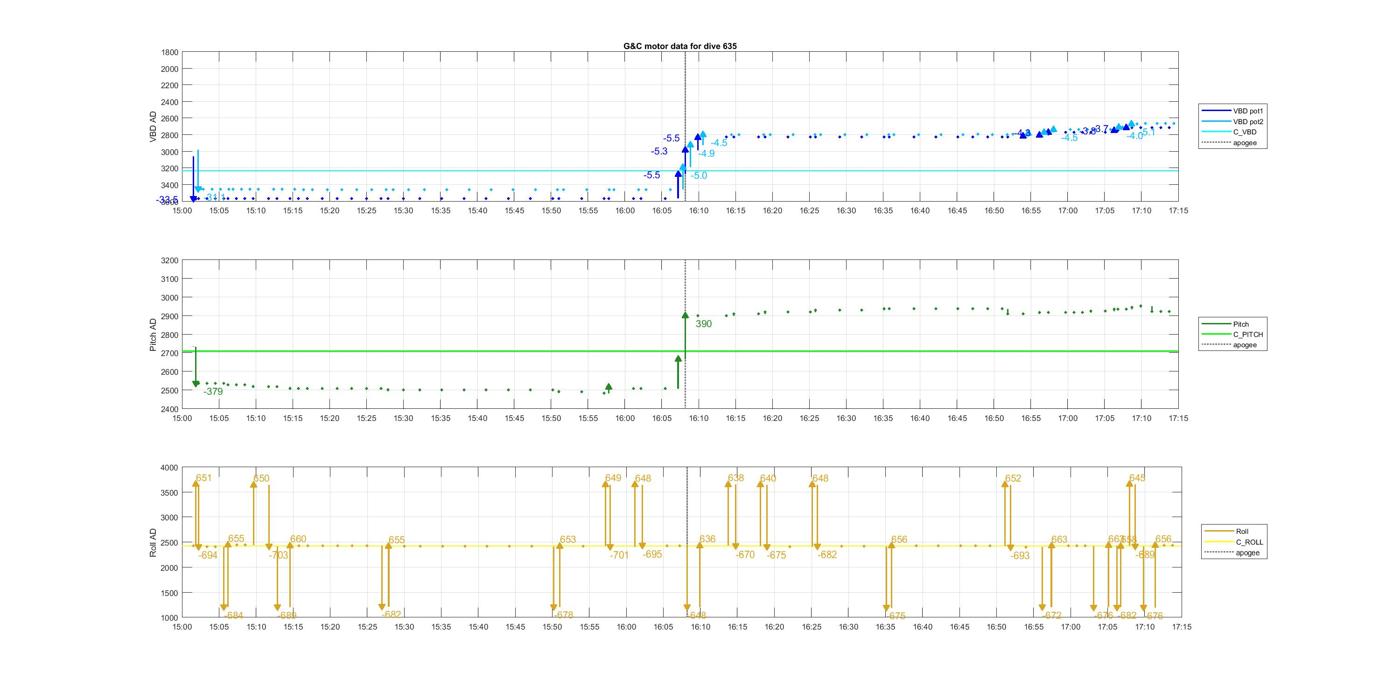The height and width of the screenshot is (693, 1400).
Task: Click the roll value label '-703'
Action: pos(279,555)
